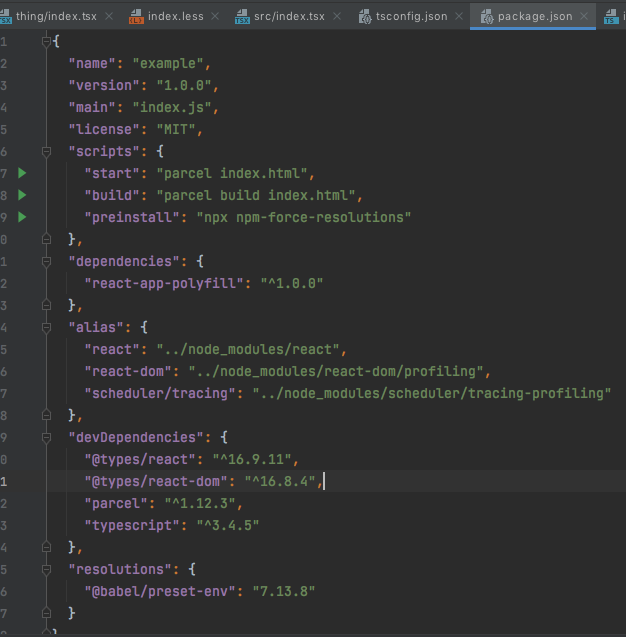Switch to the thing/index.tsx tab
626x637 pixels.
pyautogui.click(x=56, y=16)
